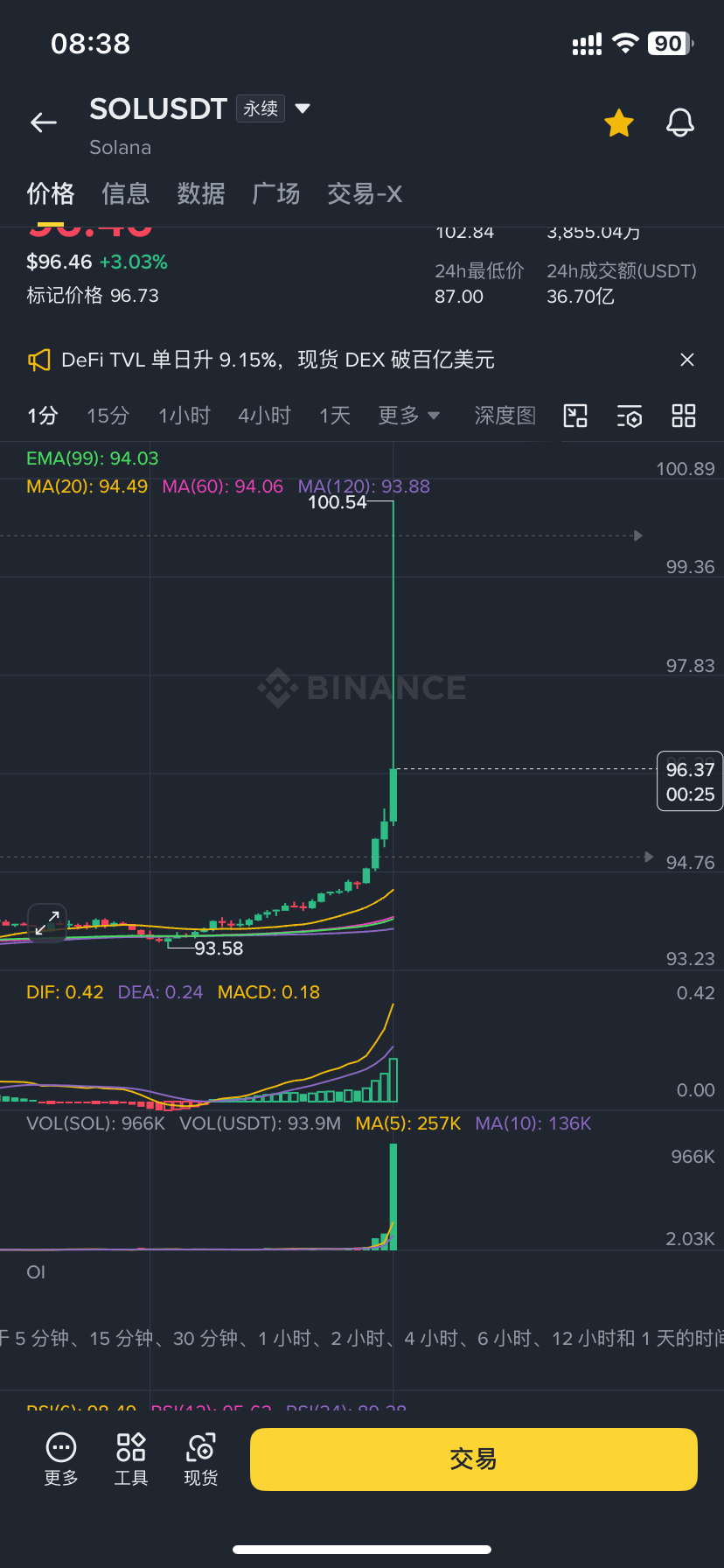Tap the back arrow icon
This screenshot has width=724, height=1568.
[44, 123]
